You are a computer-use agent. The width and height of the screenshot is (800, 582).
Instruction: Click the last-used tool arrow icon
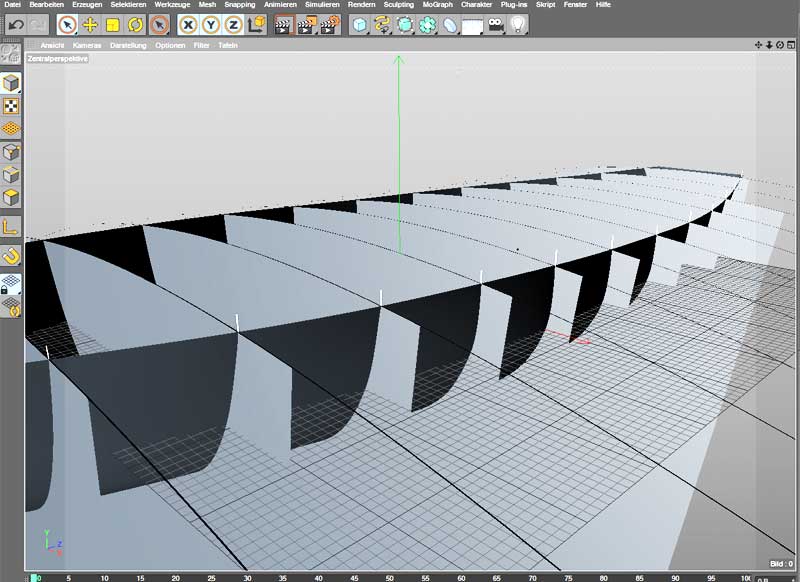tap(159, 24)
